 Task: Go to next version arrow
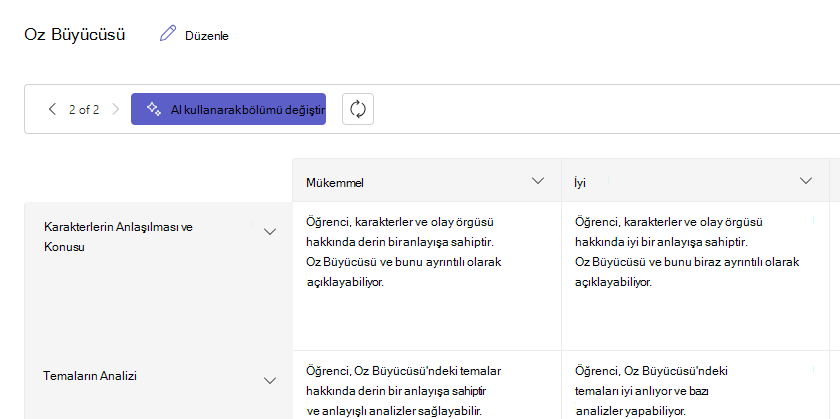click(115, 109)
